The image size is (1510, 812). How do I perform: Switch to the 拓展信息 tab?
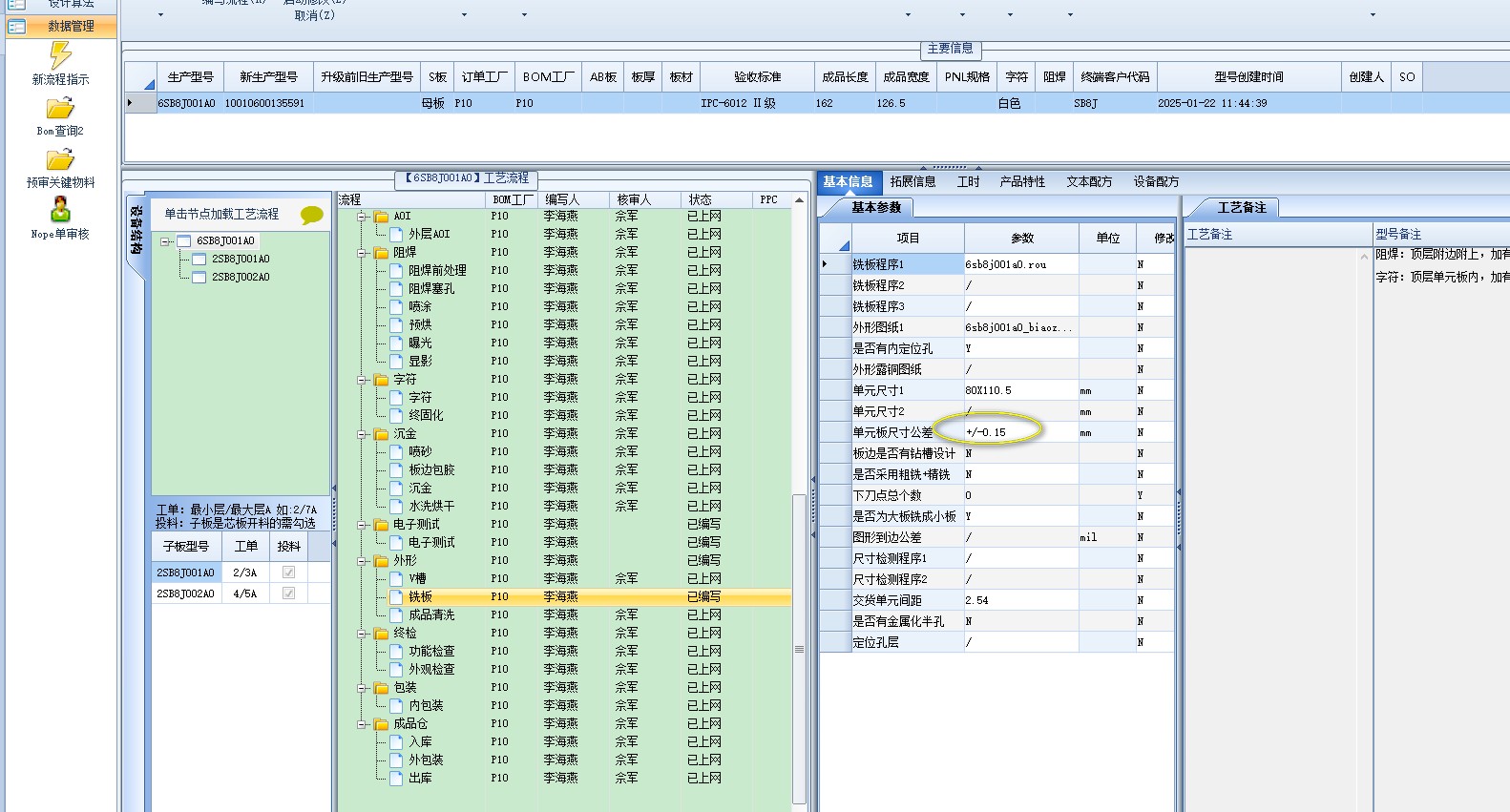912,181
